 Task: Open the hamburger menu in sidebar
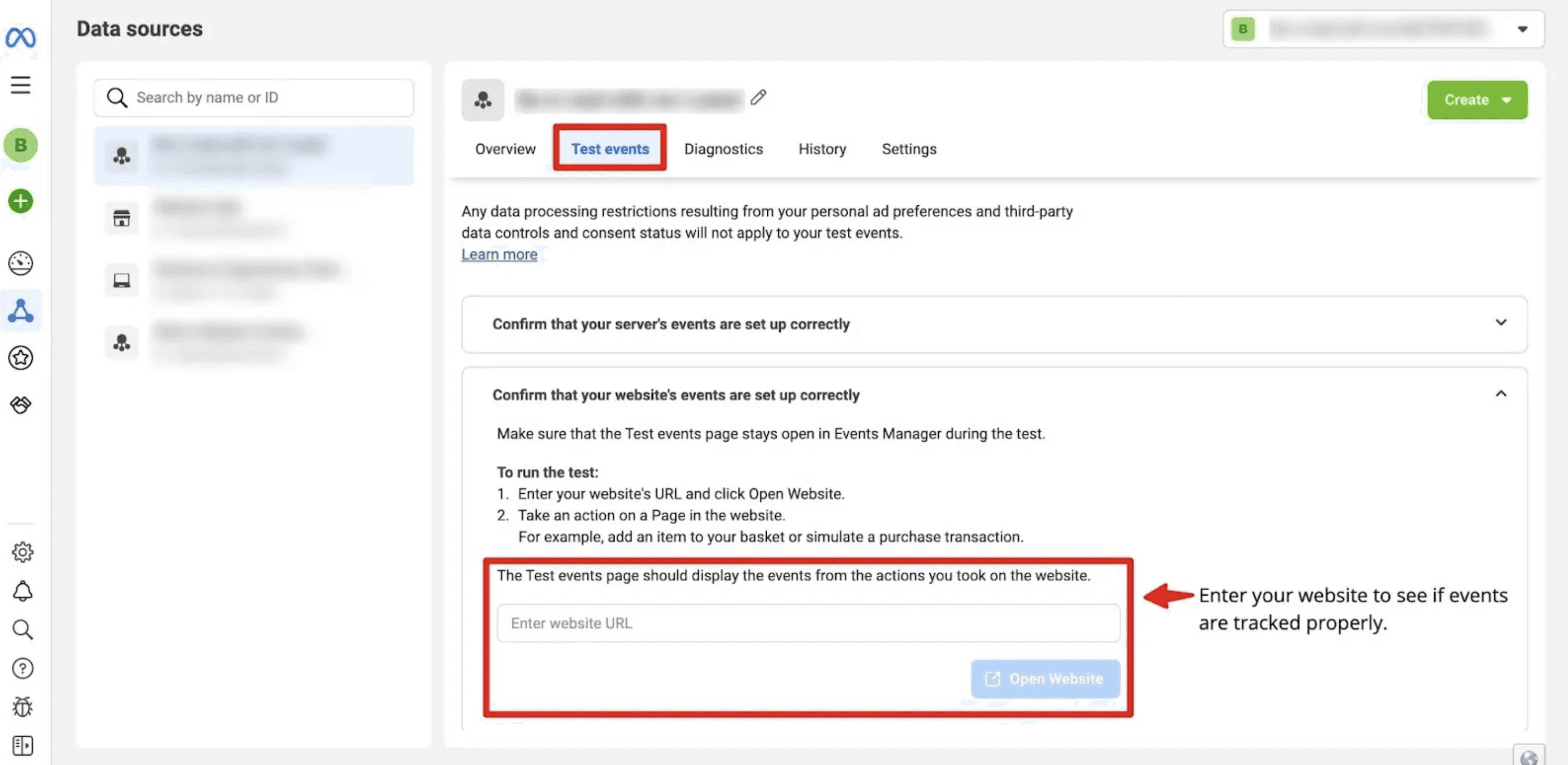pyautogui.click(x=21, y=85)
